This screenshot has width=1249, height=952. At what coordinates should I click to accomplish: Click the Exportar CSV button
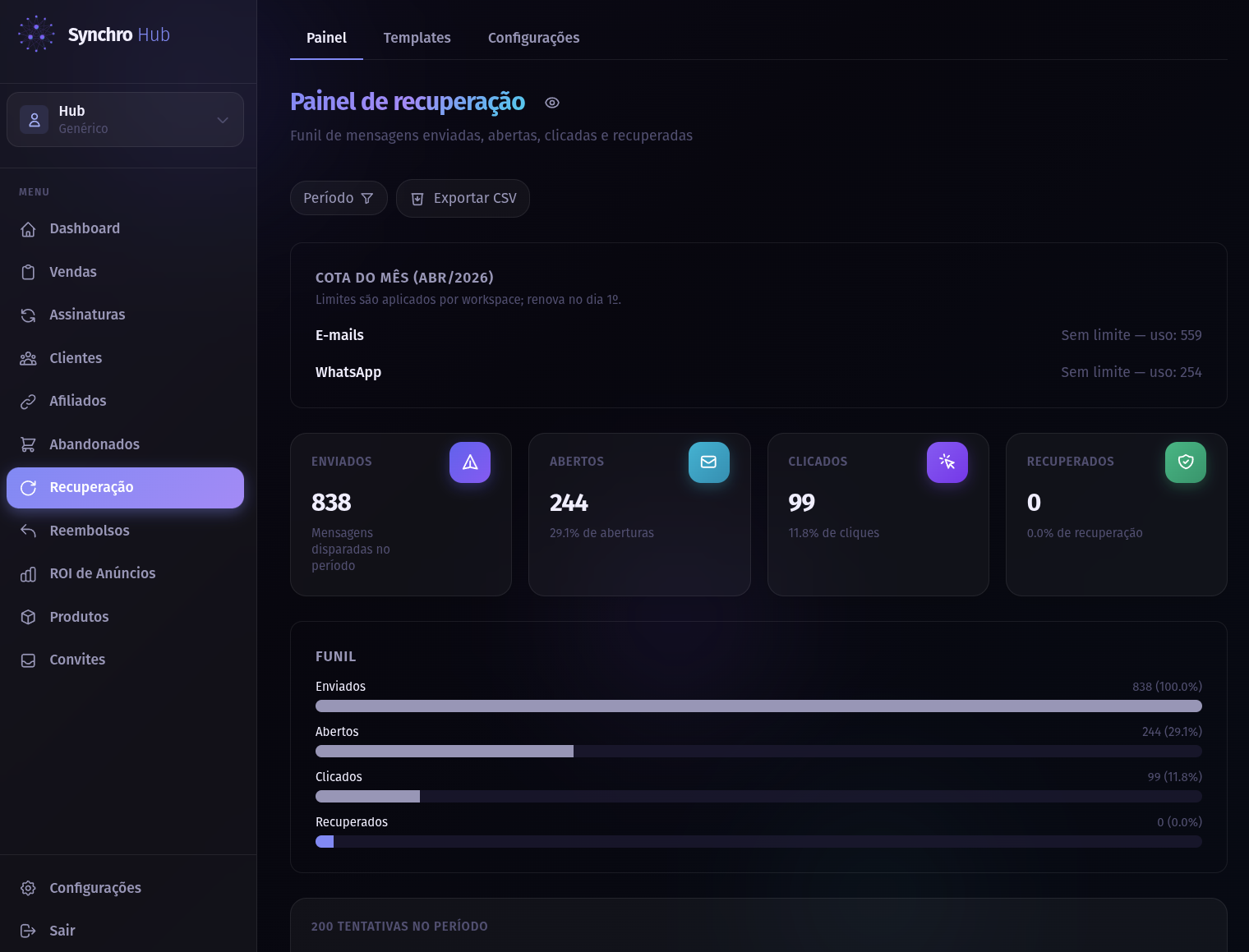pos(463,198)
